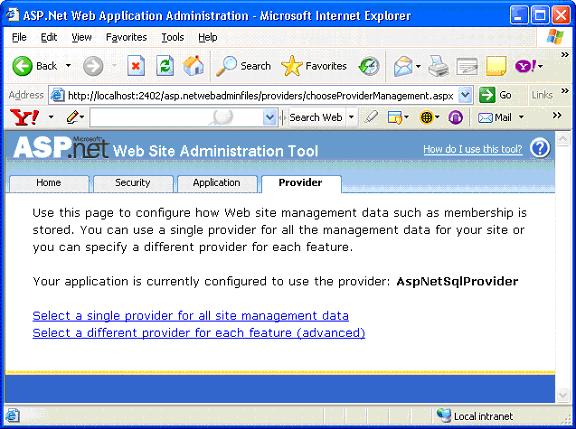This screenshot has height=429, width=576.
Task: Click the bookmark folder icon on Yahoo toolbar
Action: click(x=395, y=118)
